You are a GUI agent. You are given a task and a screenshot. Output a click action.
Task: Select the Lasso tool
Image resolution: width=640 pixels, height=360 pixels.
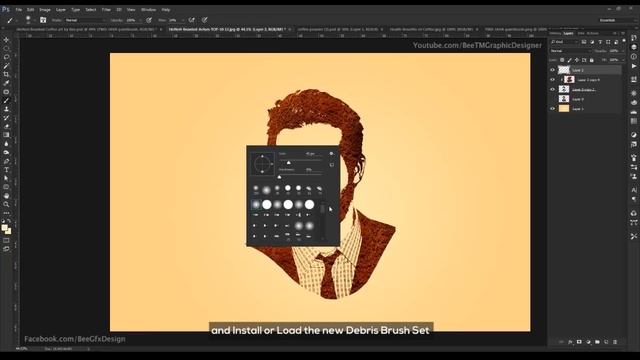[x=7, y=57]
